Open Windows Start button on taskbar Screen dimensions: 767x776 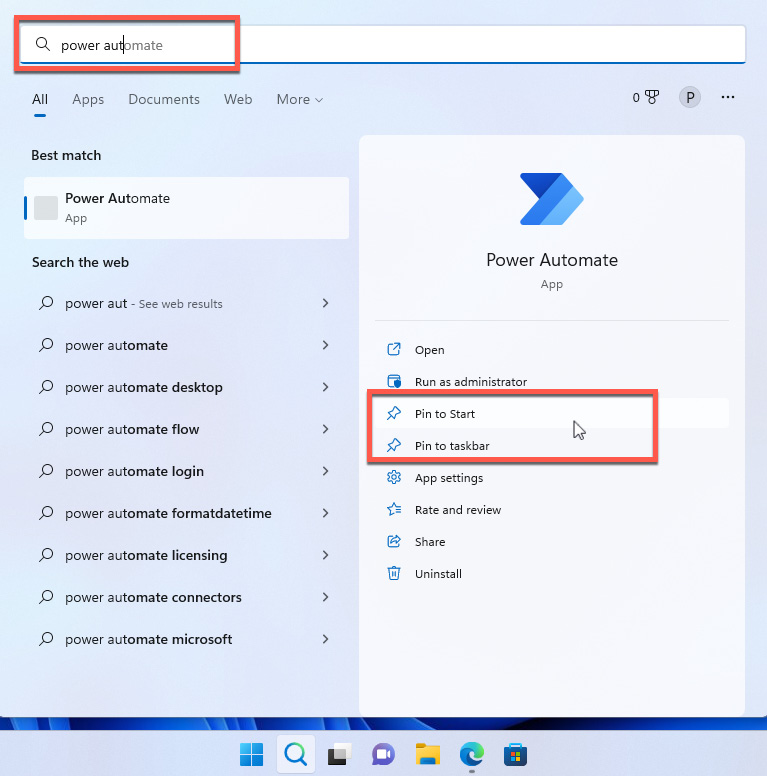251,754
